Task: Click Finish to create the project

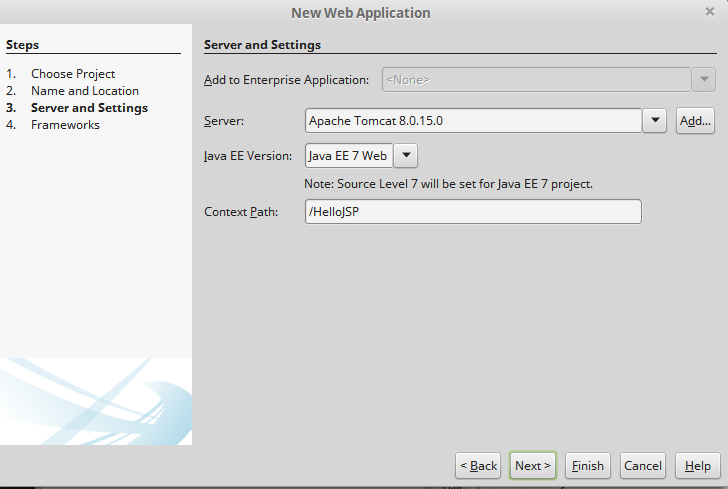Action: tap(587, 466)
